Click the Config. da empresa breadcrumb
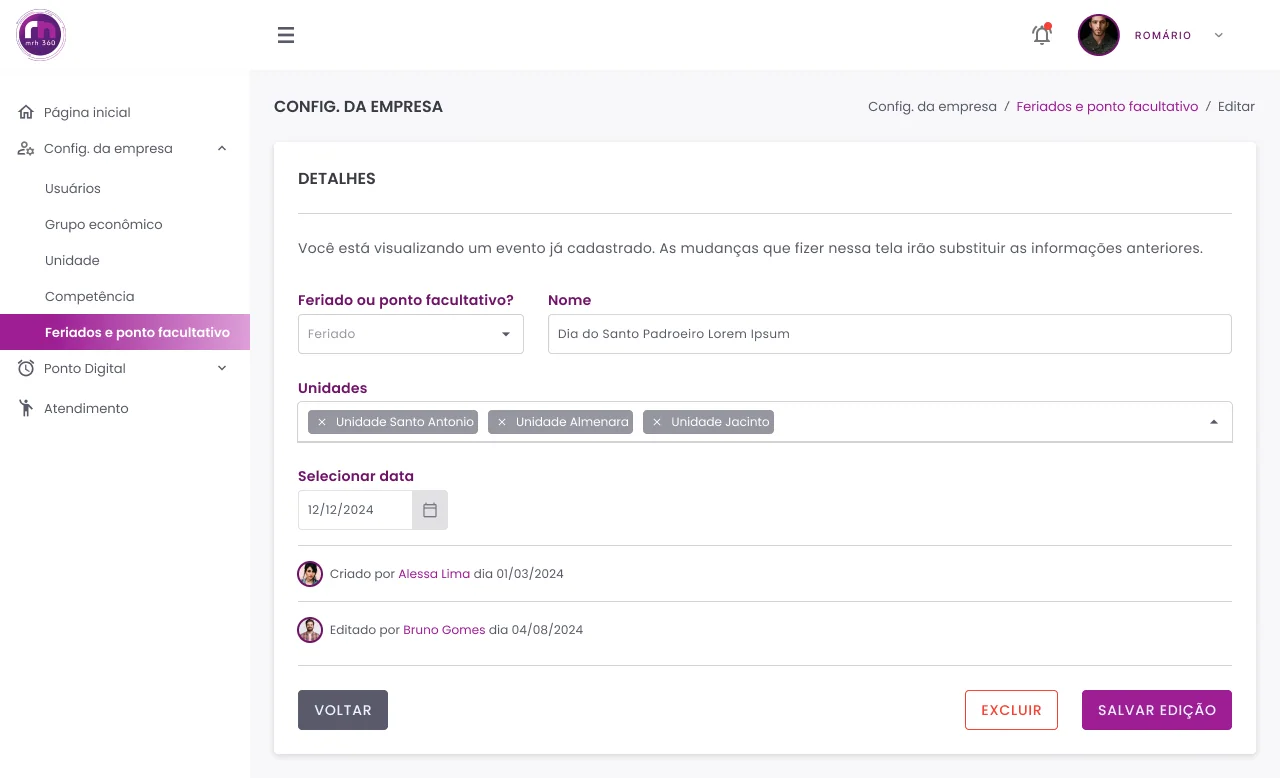Viewport: 1280px width, 778px height. [932, 106]
